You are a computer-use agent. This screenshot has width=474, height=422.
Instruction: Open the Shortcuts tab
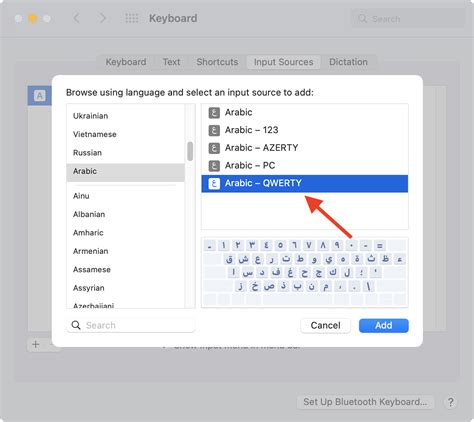pyautogui.click(x=217, y=62)
